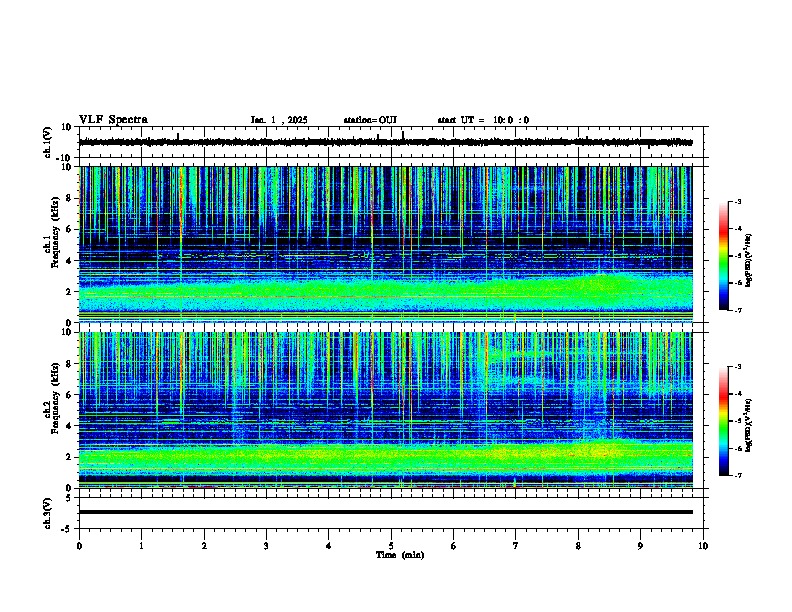Click time axis tick label "8"

[578, 546]
